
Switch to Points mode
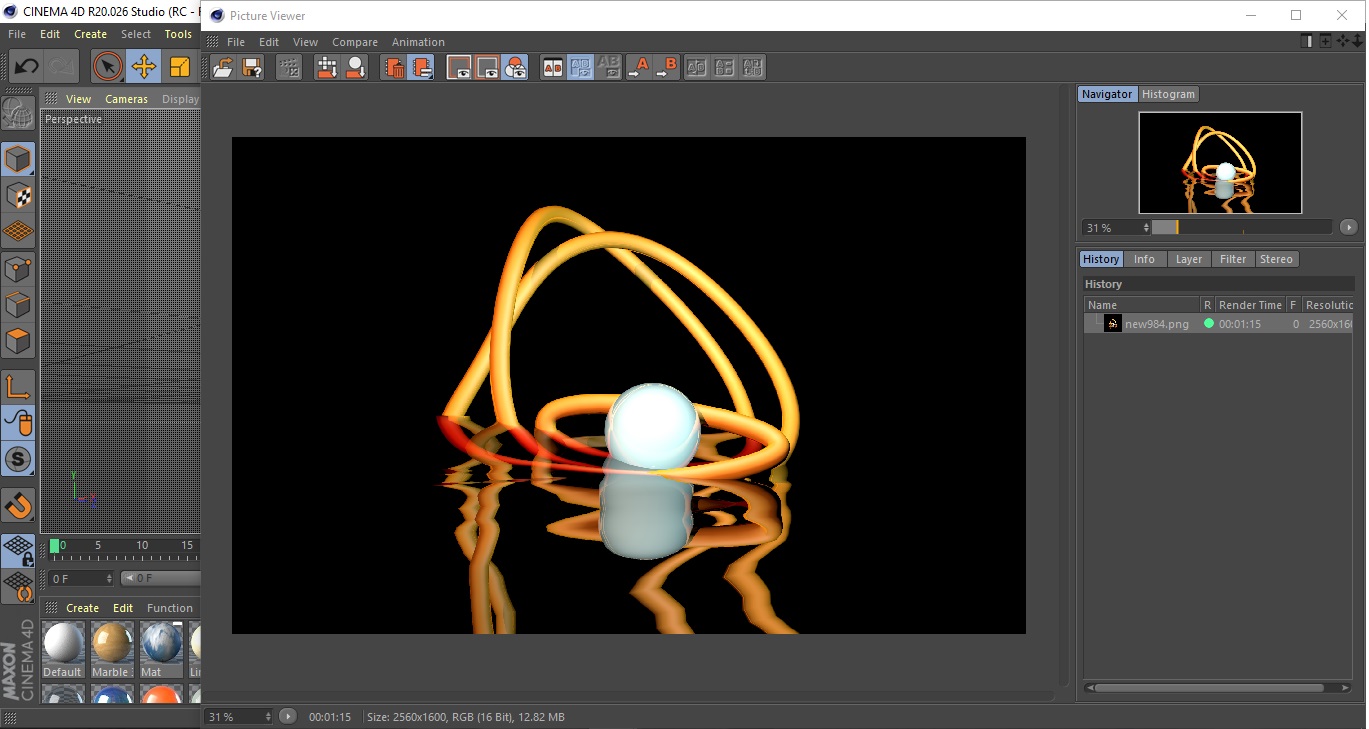click(x=18, y=268)
